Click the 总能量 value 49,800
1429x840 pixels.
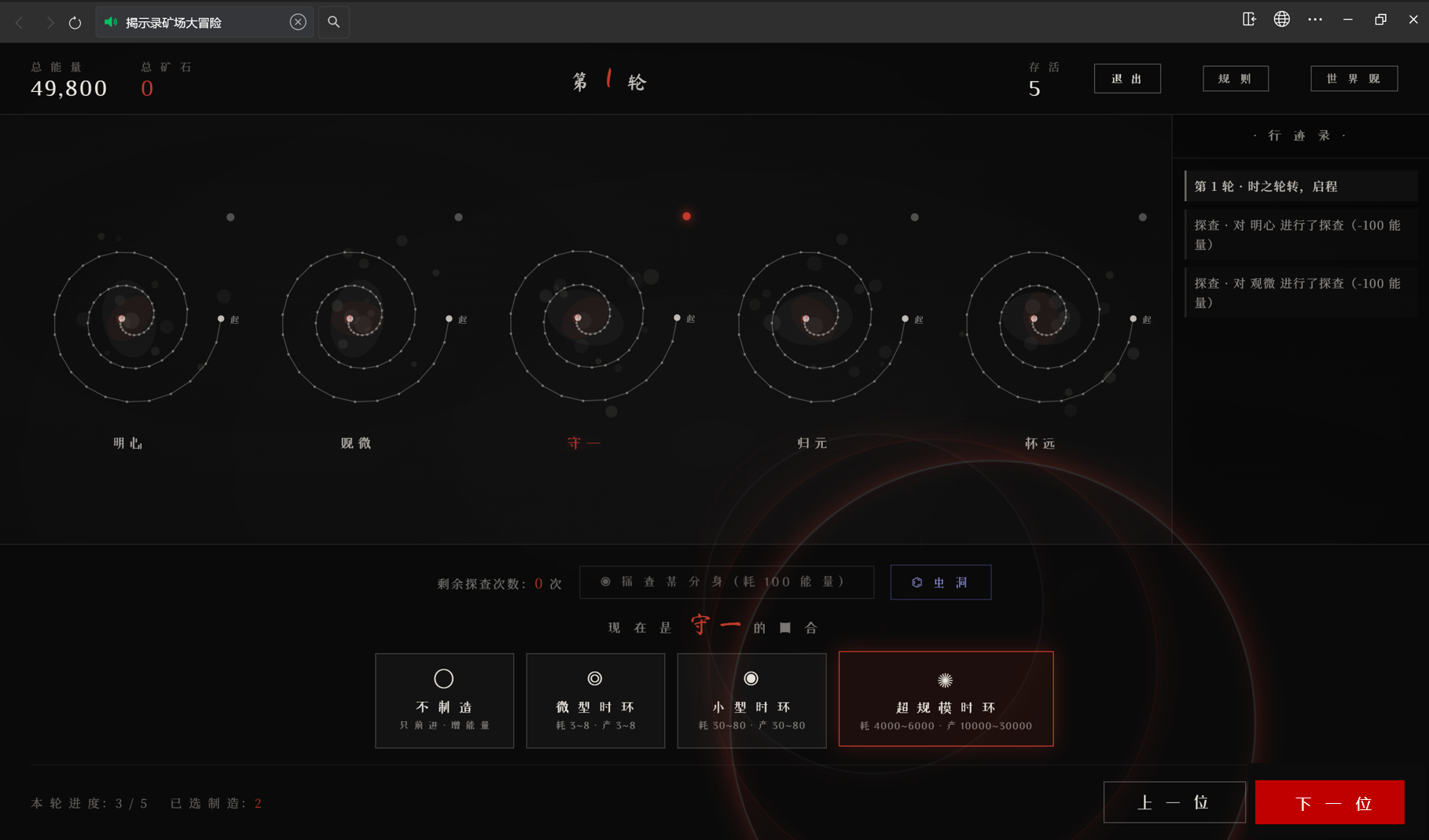(x=69, y=88)
